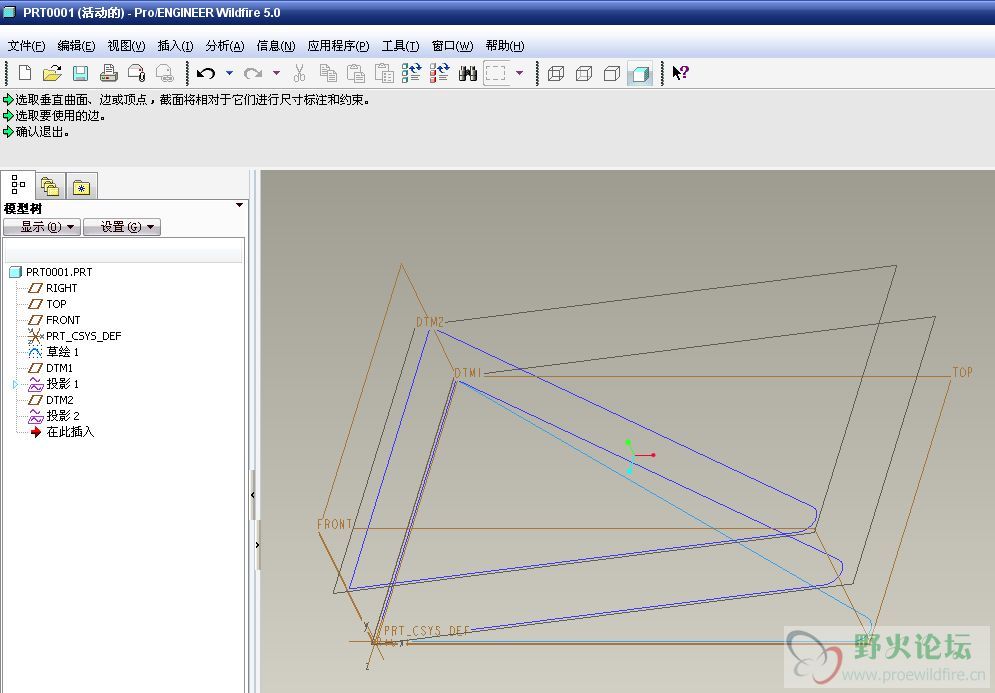
Task: Click the Cut scissors icon
Action: pos(300,74)
